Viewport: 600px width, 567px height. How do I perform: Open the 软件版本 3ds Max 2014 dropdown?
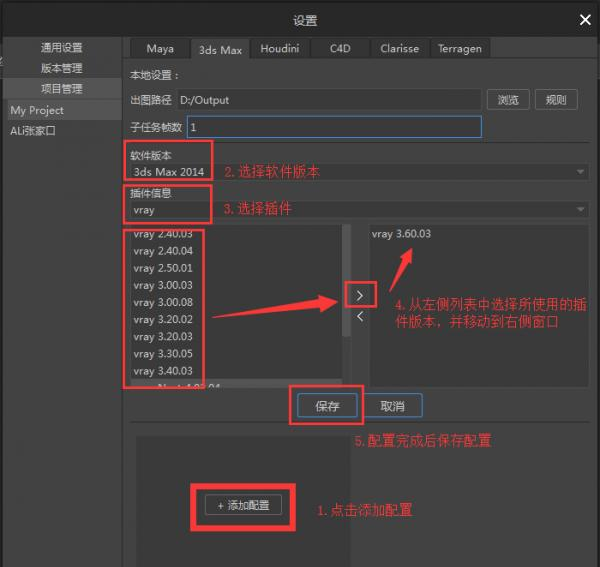click(359, 172)
